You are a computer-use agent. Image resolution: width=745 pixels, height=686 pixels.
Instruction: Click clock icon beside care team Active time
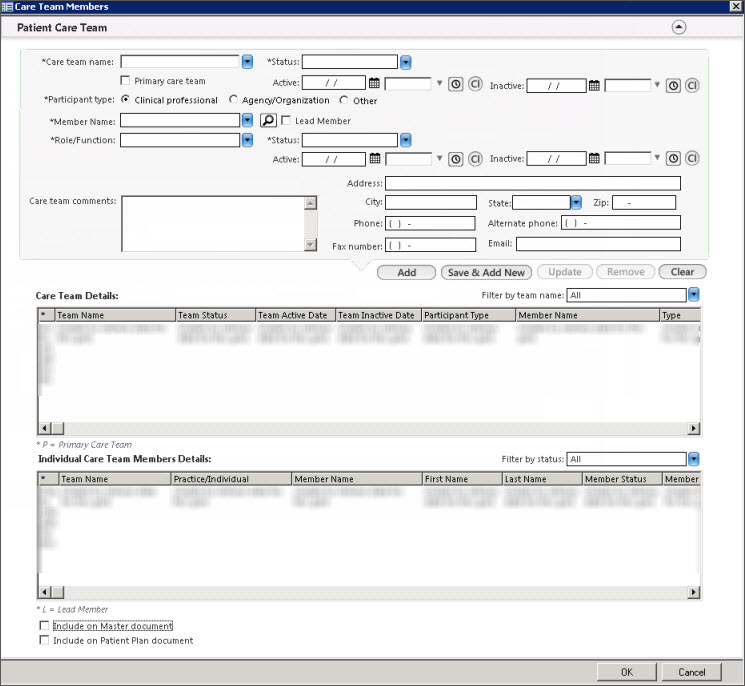click(455, 85)
